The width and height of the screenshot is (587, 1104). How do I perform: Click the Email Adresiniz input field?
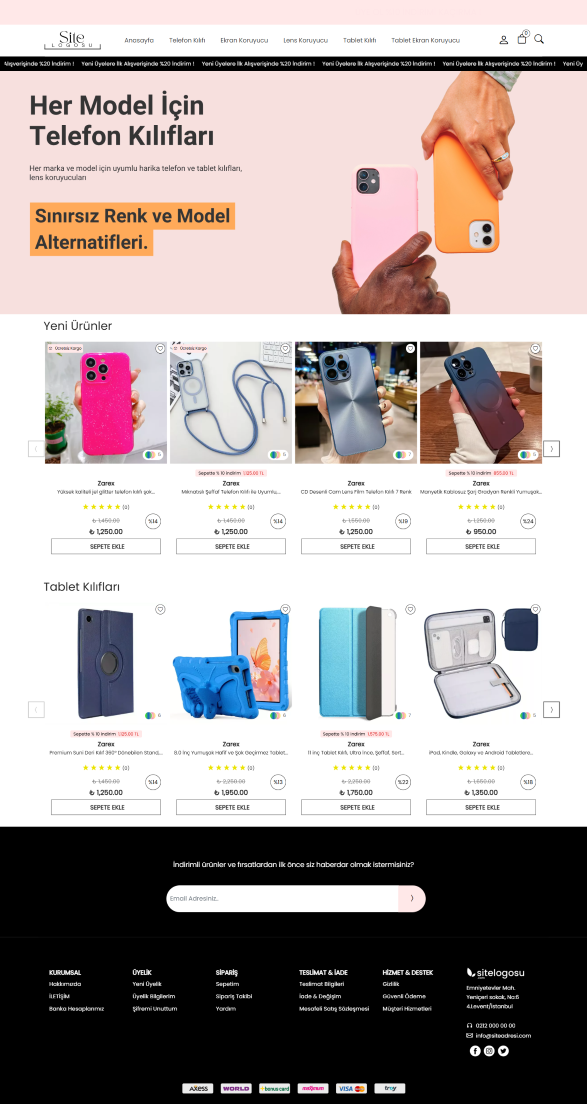[x=282, y=898]
